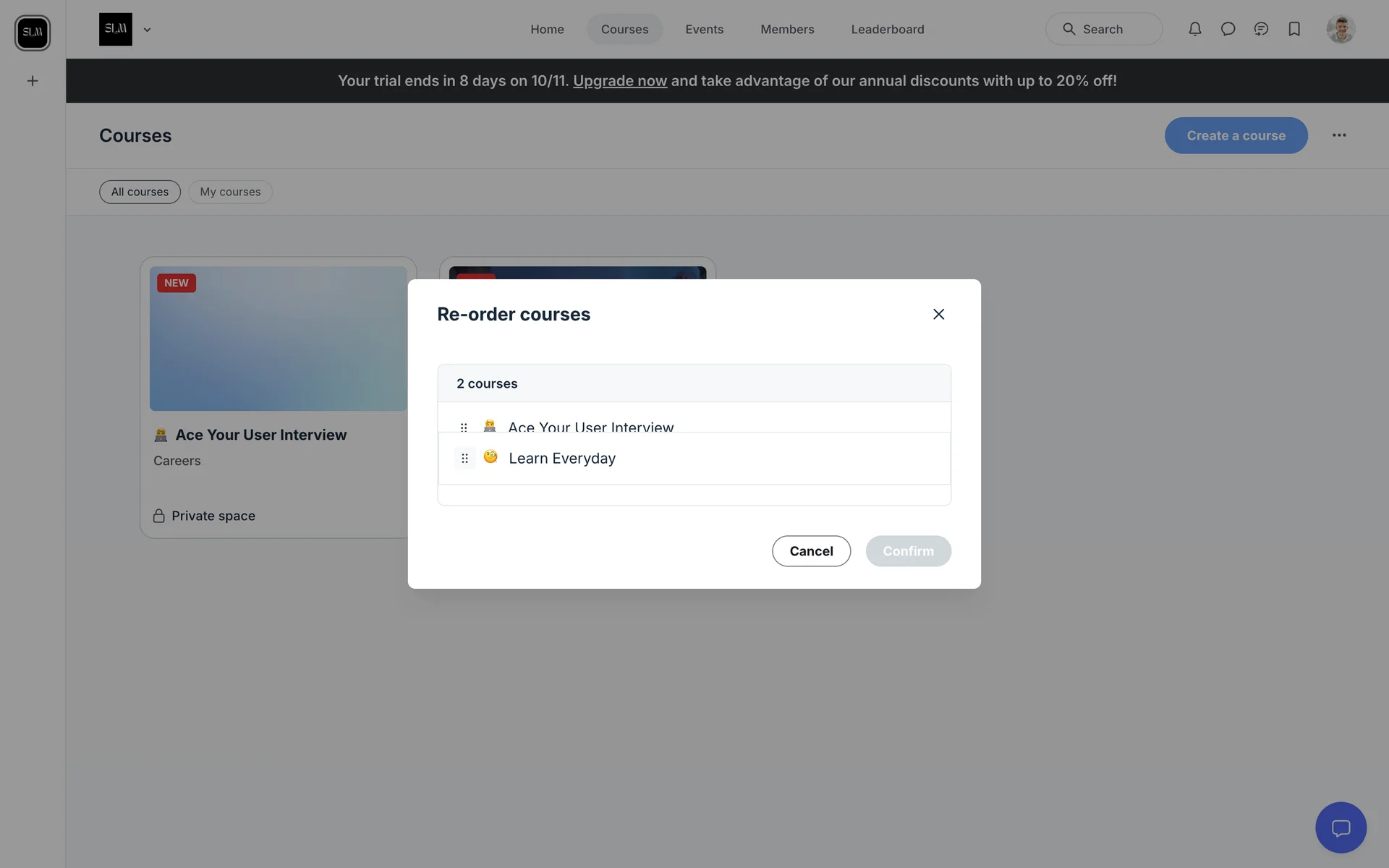The height and width of the screenshot is (868, 1389).
Task: Go to the Leaderboard tab
Action: [888, 29]
